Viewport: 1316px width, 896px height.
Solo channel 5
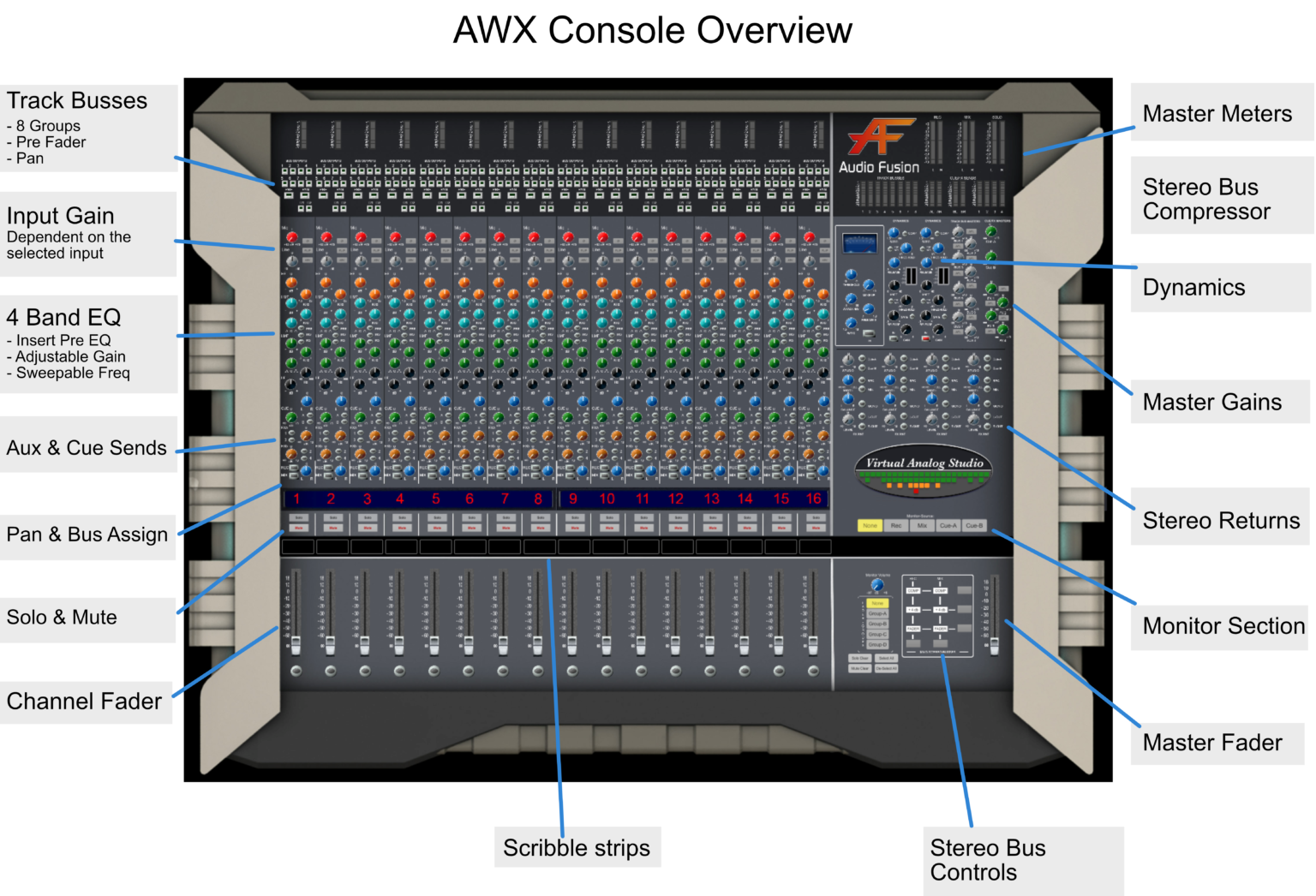tap(437, 517)
